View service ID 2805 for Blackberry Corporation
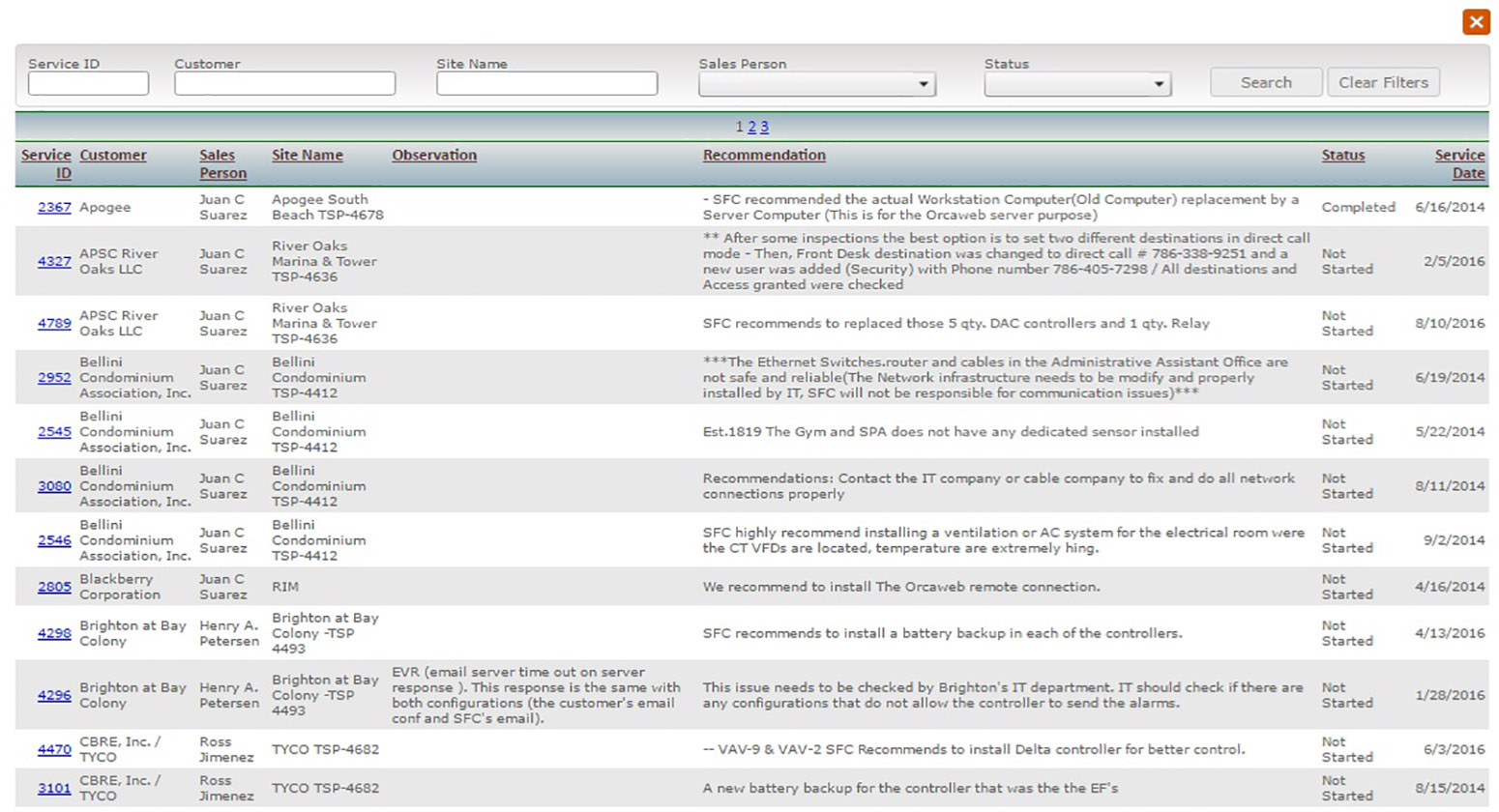Viewport: 1499px width, 812px height. pyautogui.click(x=54, y=587)
